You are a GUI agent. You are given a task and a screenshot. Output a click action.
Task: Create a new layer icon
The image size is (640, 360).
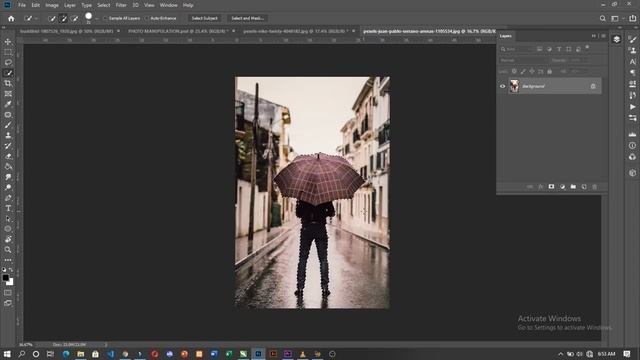click(584, 187)
